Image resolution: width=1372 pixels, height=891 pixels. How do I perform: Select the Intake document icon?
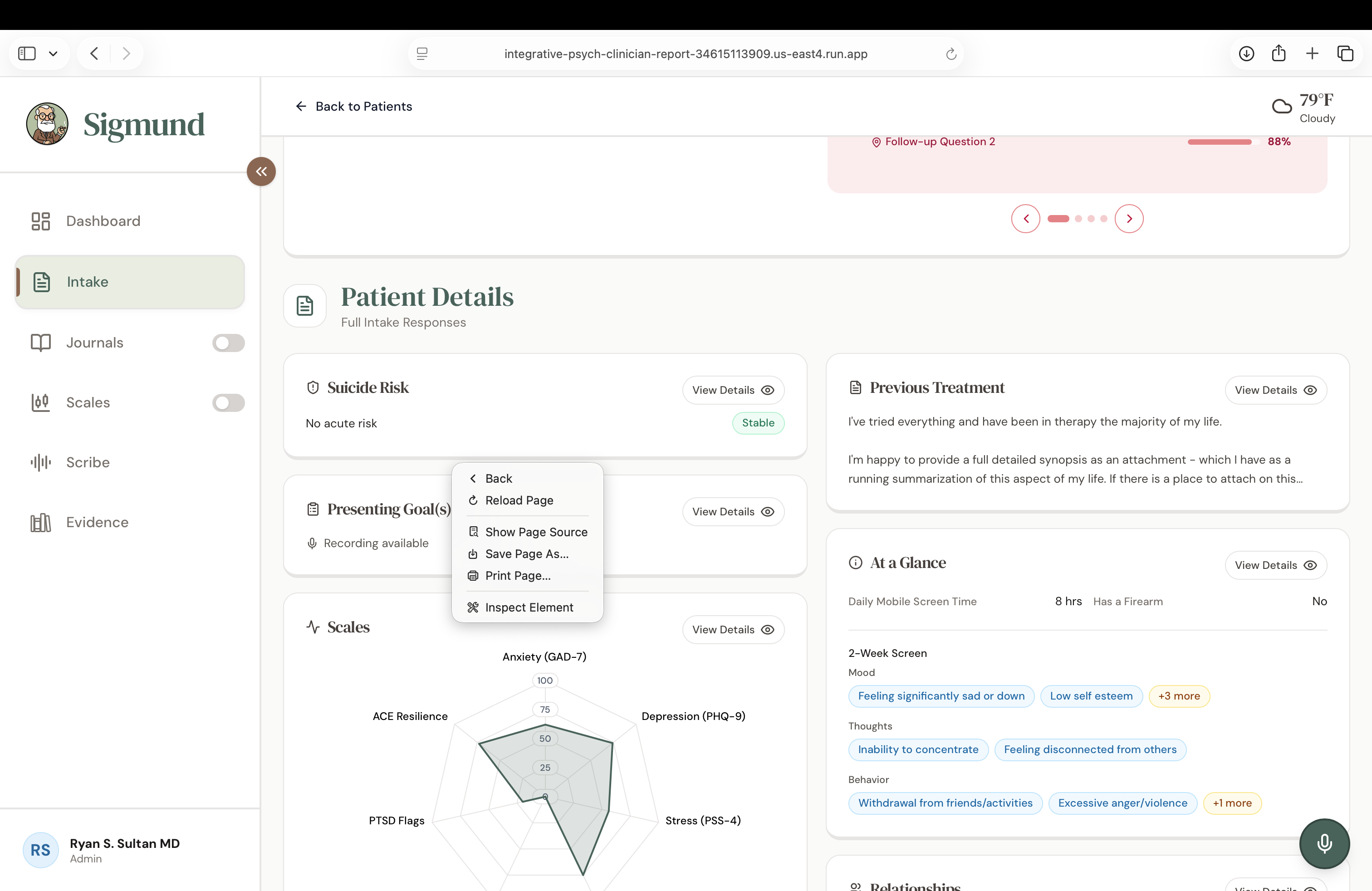41,282
